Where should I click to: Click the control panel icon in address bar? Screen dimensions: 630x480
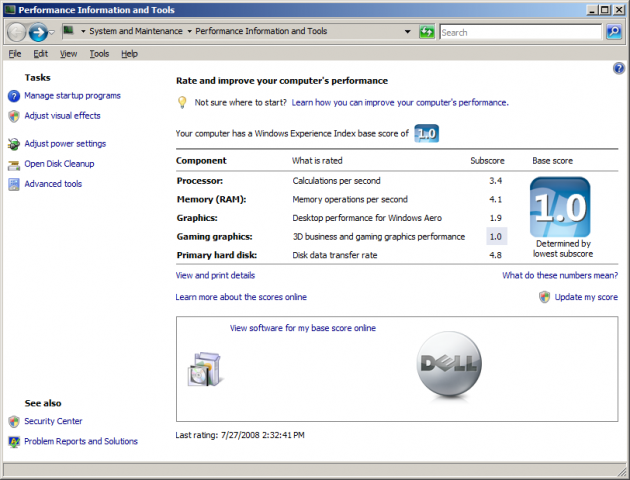pos(69,31)
